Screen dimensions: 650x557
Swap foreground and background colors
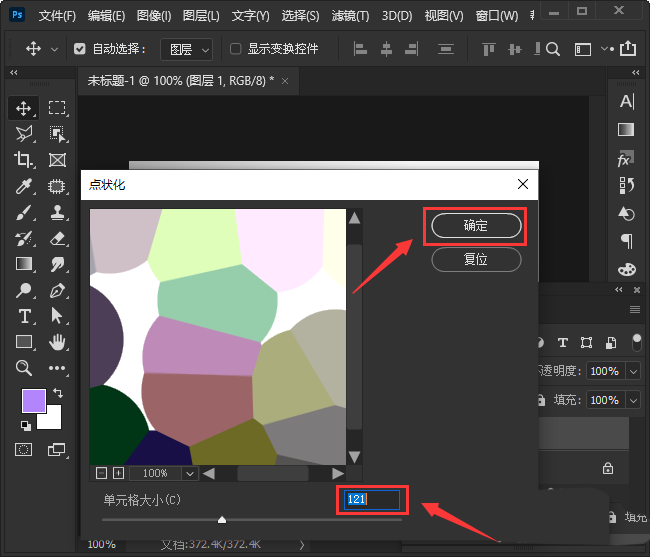tap(58, 393)
